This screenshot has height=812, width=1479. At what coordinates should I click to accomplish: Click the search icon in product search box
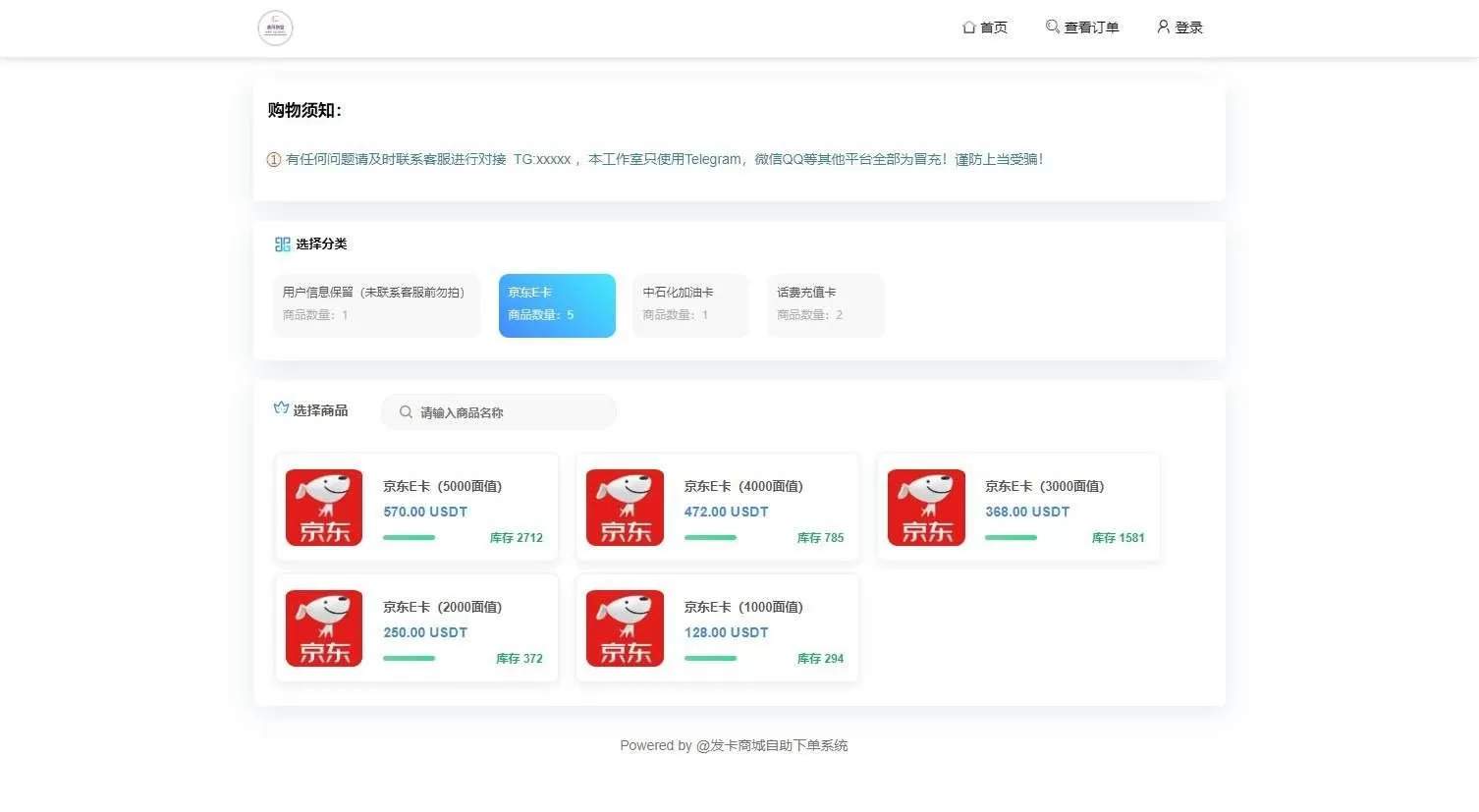[406, 412]
